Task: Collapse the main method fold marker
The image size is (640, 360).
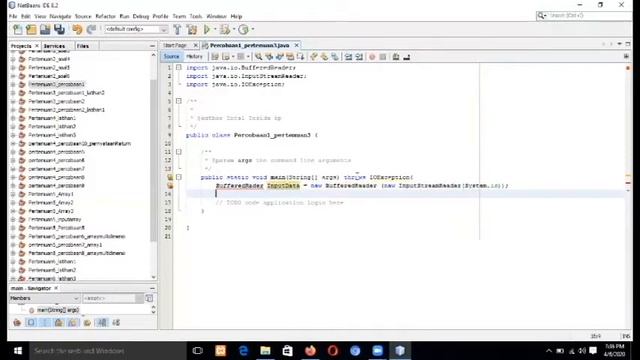Action: (179, 177)
